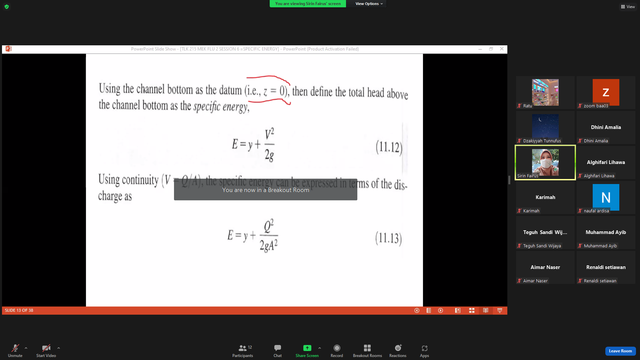
Task: Select zoom baa03 participant tile
Action: coord(606,92)
